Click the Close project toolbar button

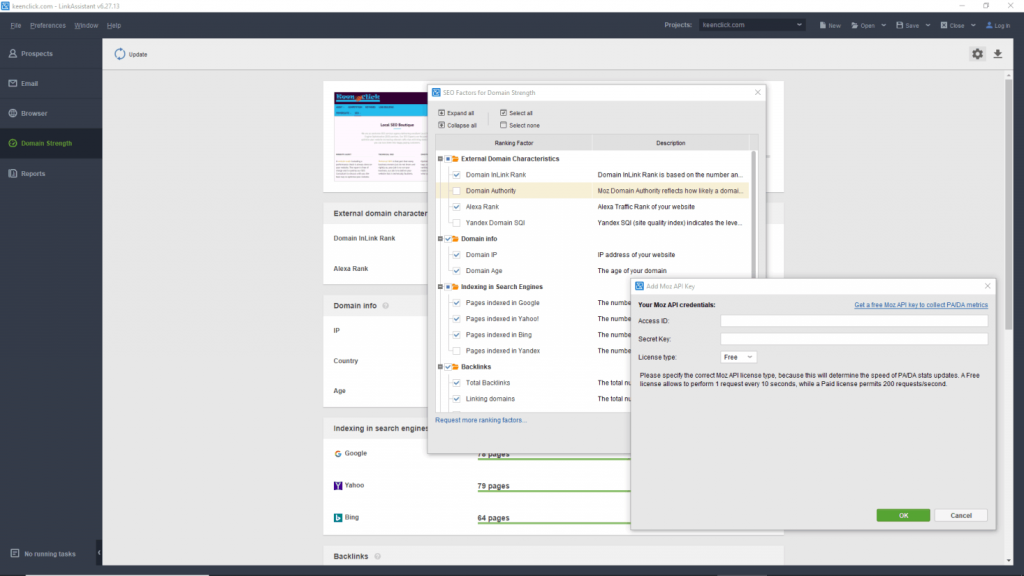pyautogui.click(x=953, y=25)
